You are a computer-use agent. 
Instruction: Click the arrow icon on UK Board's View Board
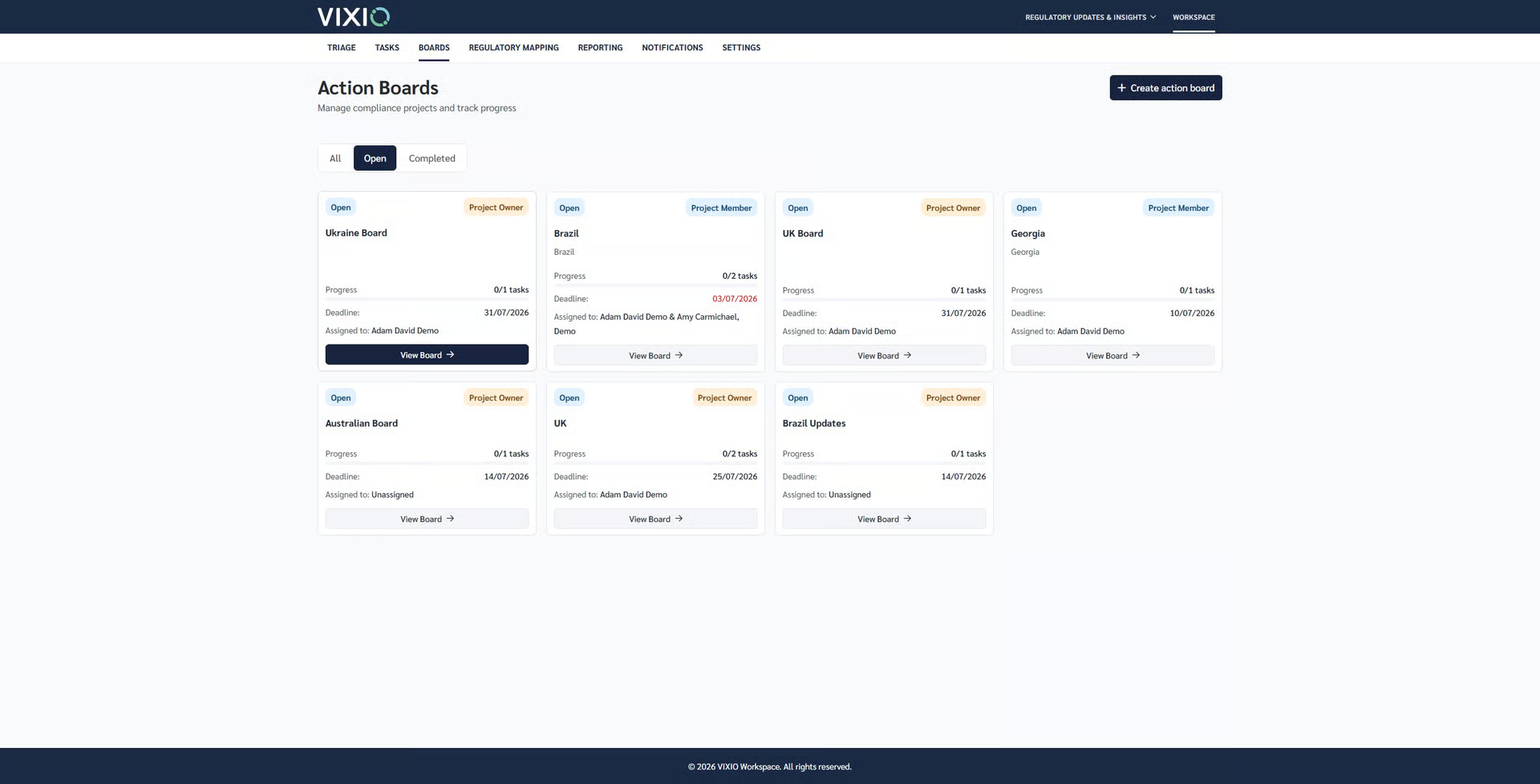pos(907,355)
